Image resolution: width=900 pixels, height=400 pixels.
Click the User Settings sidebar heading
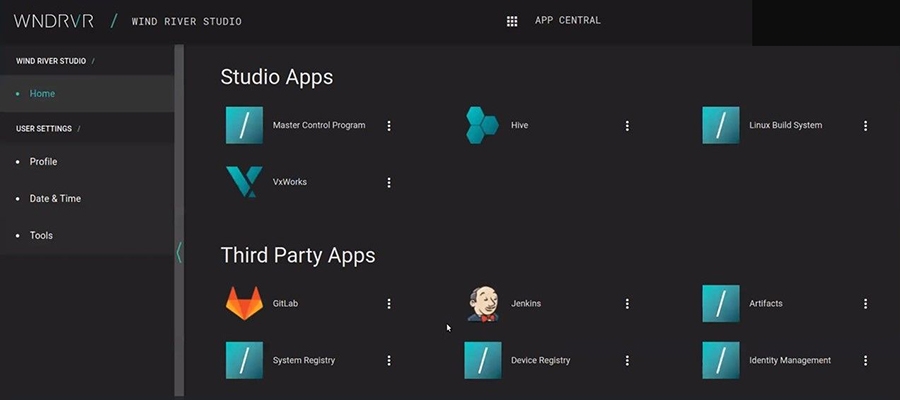(x=44, y=129)
